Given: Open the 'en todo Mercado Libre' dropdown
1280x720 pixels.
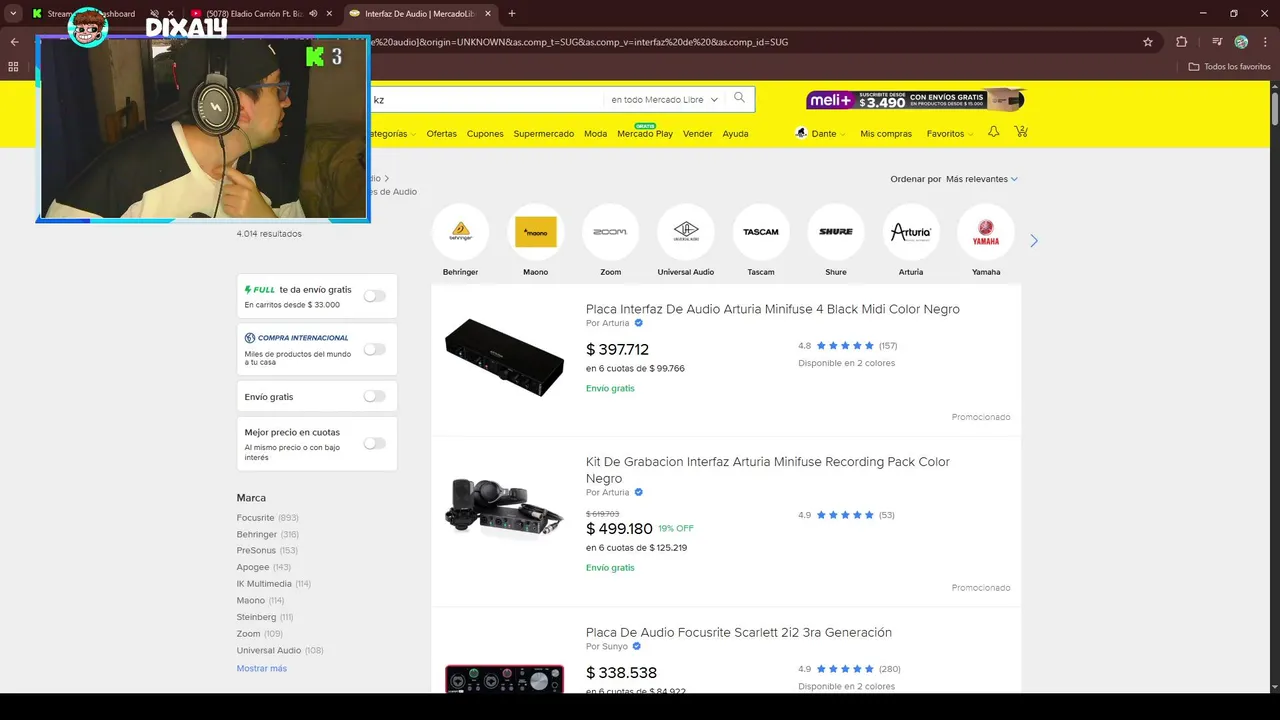Looking at the screenshot, I should (x=663, y=99).
